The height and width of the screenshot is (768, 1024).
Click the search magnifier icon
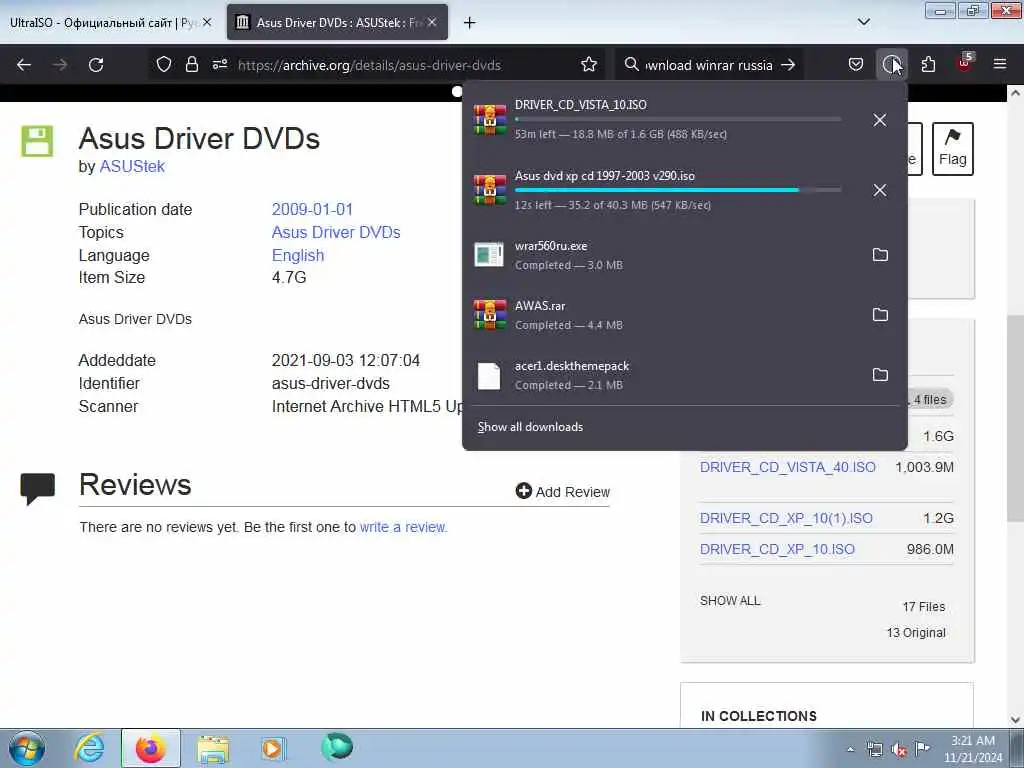(631, 65)
